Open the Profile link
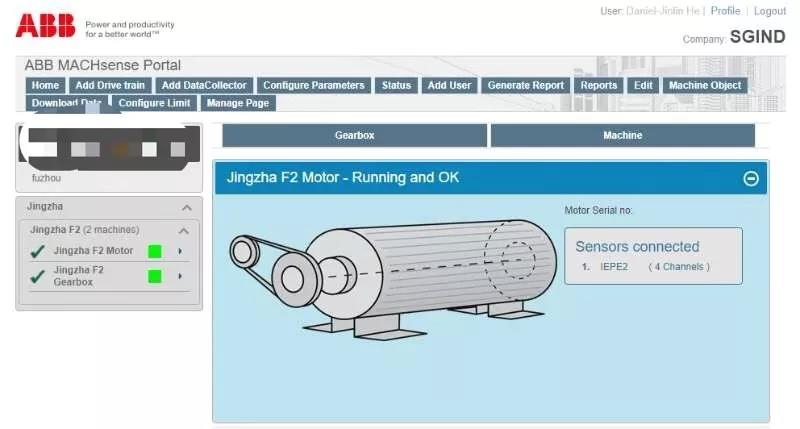800x429 pixels. coord(725,11)
